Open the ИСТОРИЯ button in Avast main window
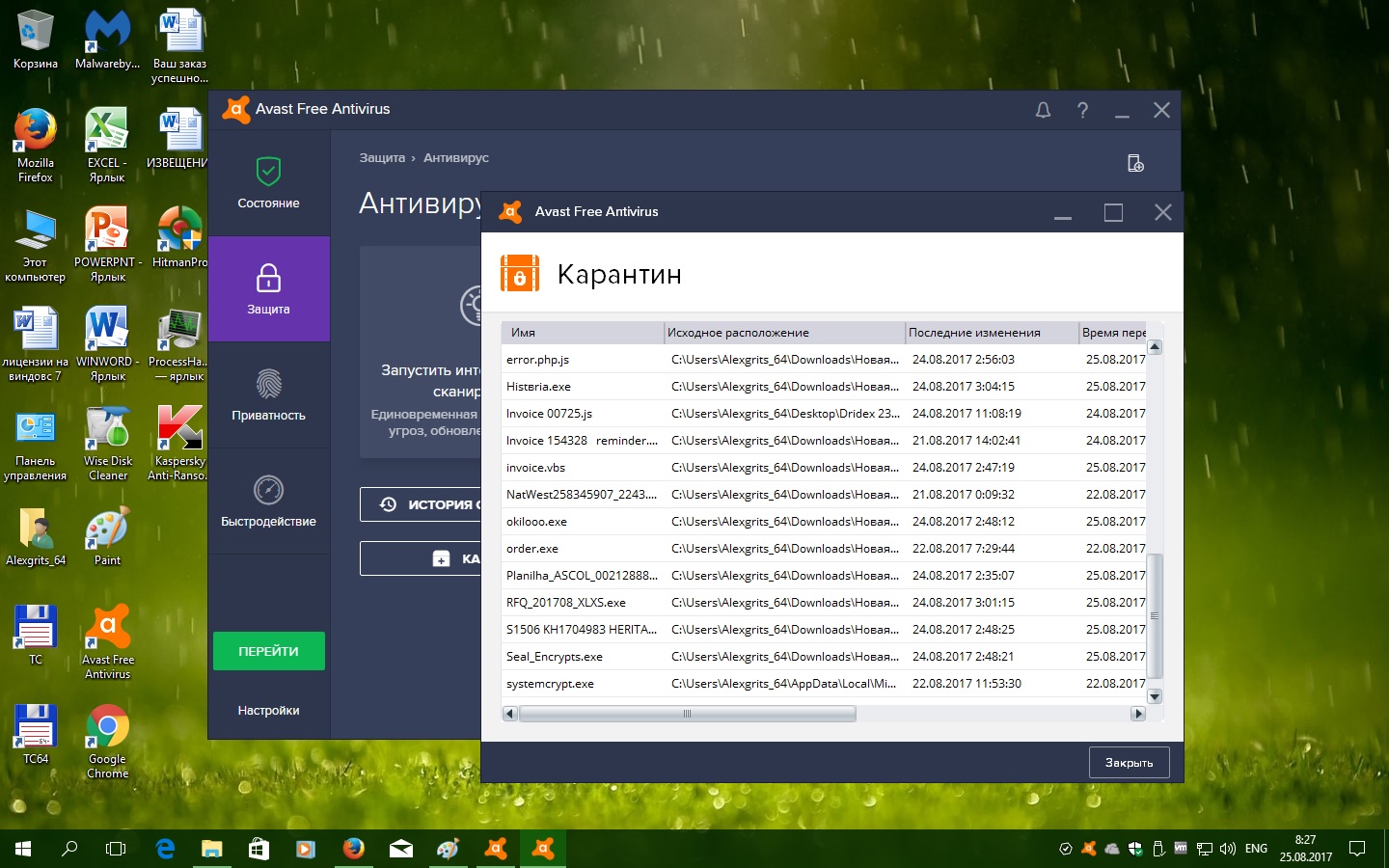The image size is (1389, 868). click(421, 504)
